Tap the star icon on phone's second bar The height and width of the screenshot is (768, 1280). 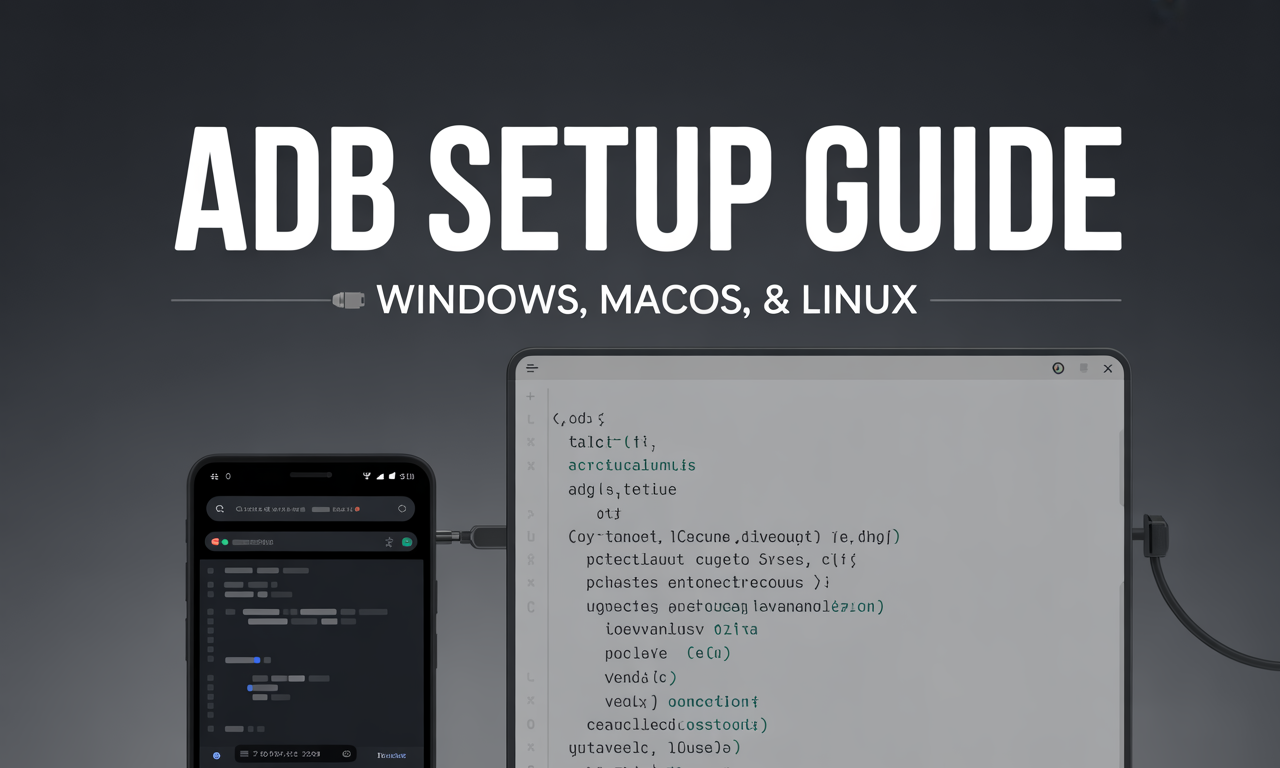pos(389,542)
